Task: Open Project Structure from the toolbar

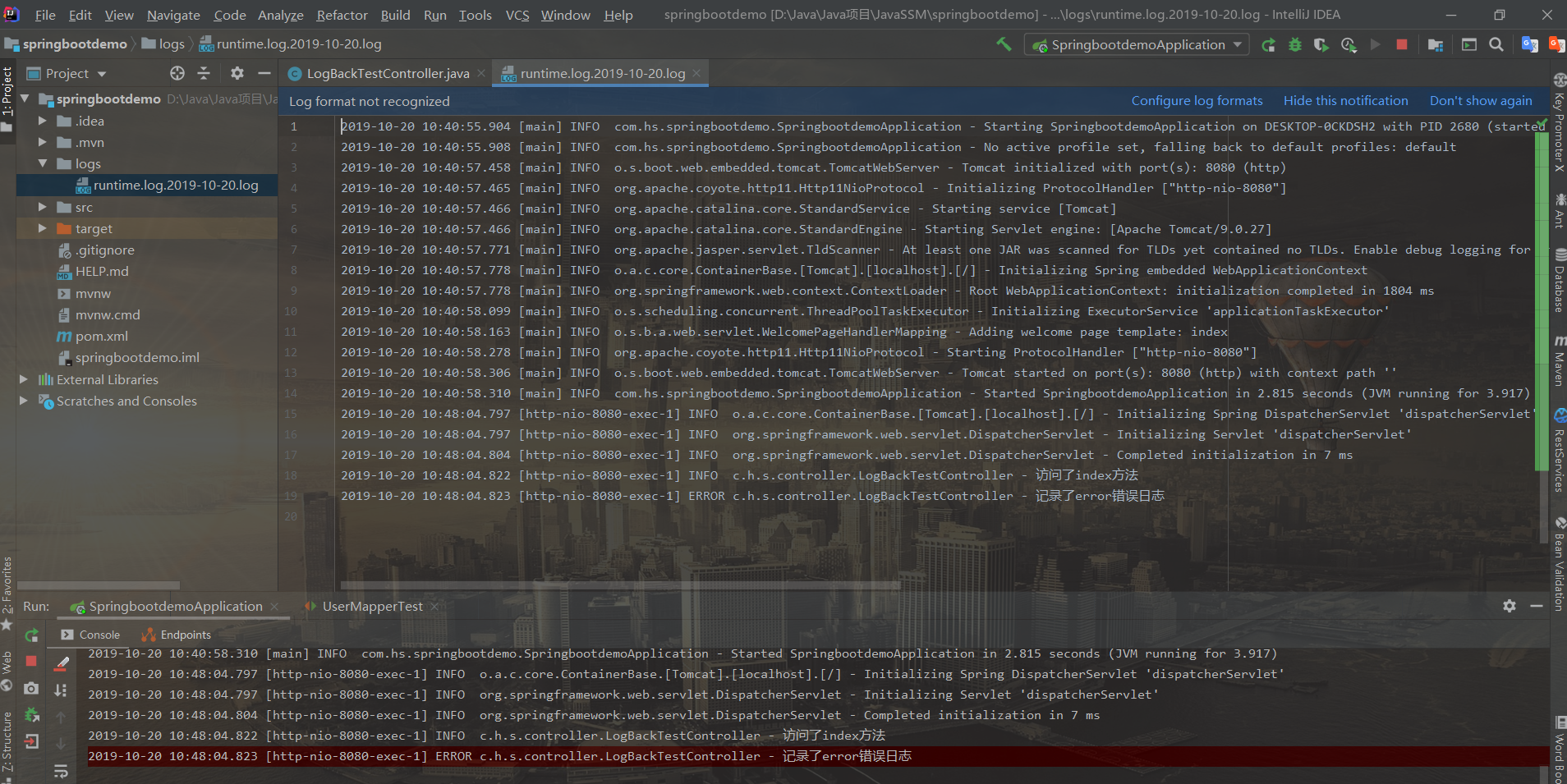Action: [1436, 45]
